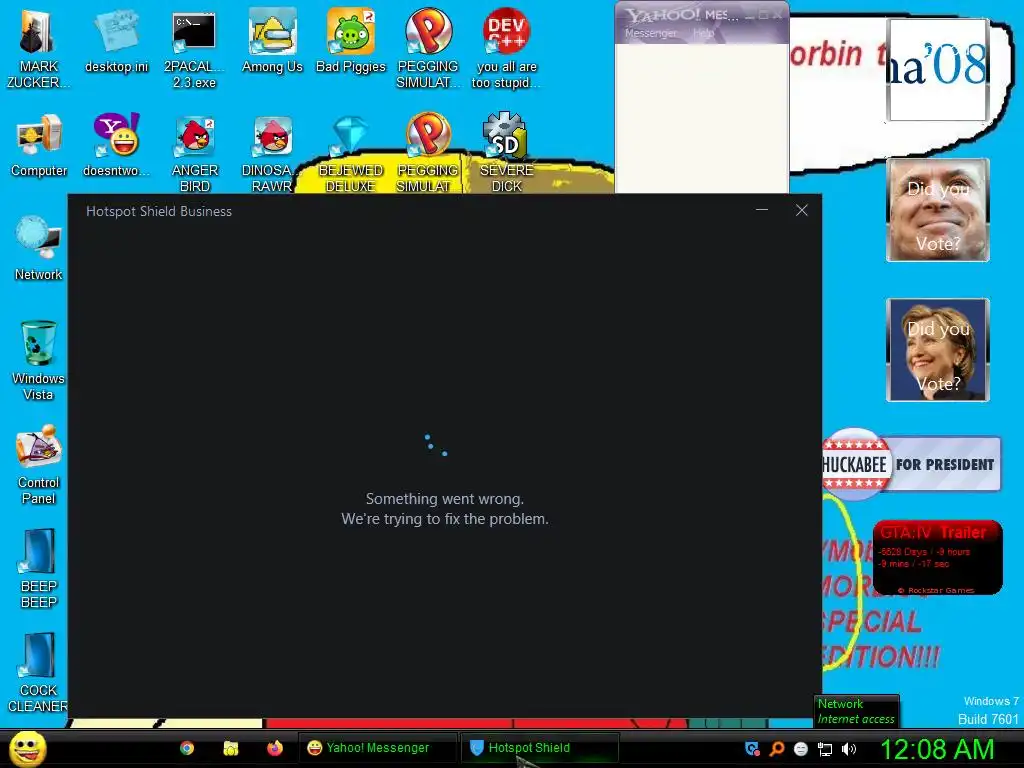Screen dimensions: 1024x768
Task: Click the network connection tray icon
Action: pyautogui.click(x=825, y=749)
